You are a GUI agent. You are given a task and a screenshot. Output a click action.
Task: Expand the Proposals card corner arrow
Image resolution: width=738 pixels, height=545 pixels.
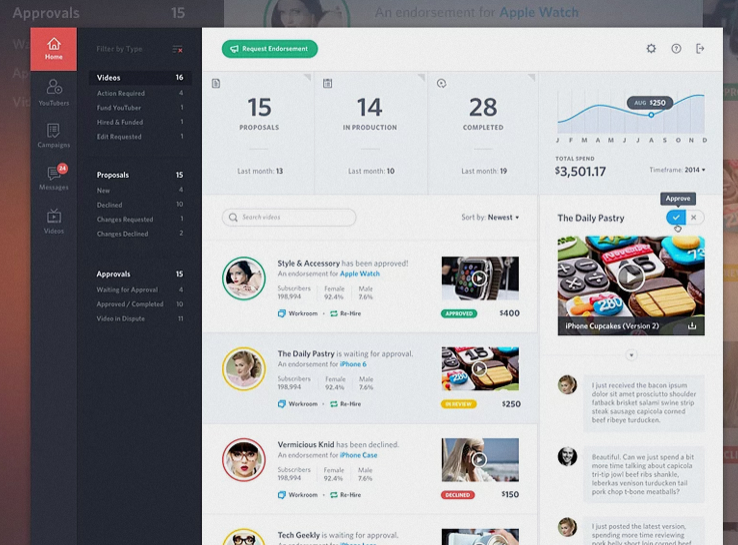308,77
